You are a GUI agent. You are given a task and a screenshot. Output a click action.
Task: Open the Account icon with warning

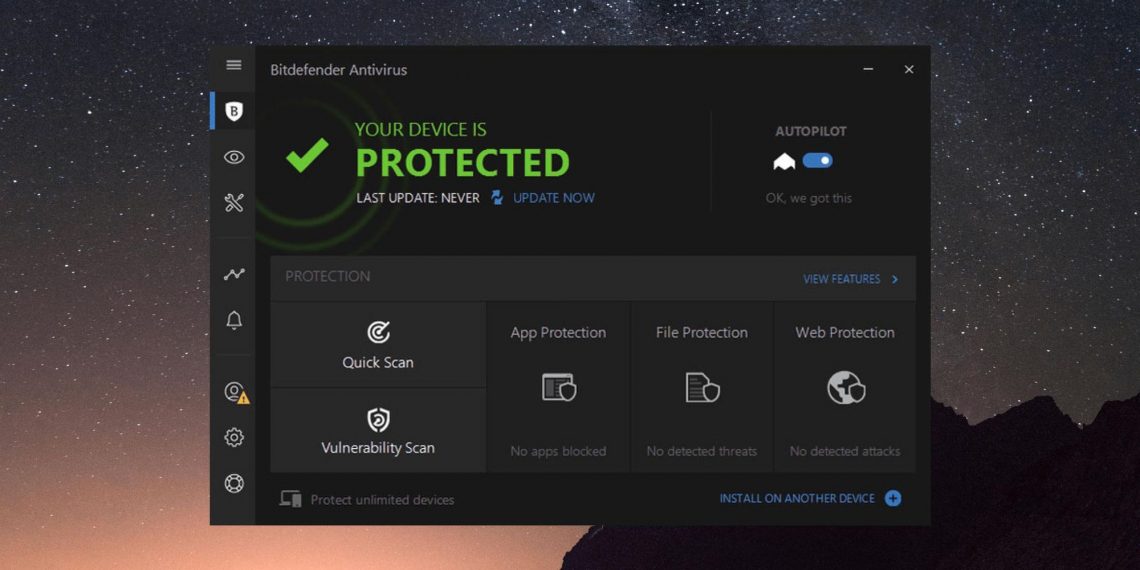235,392
